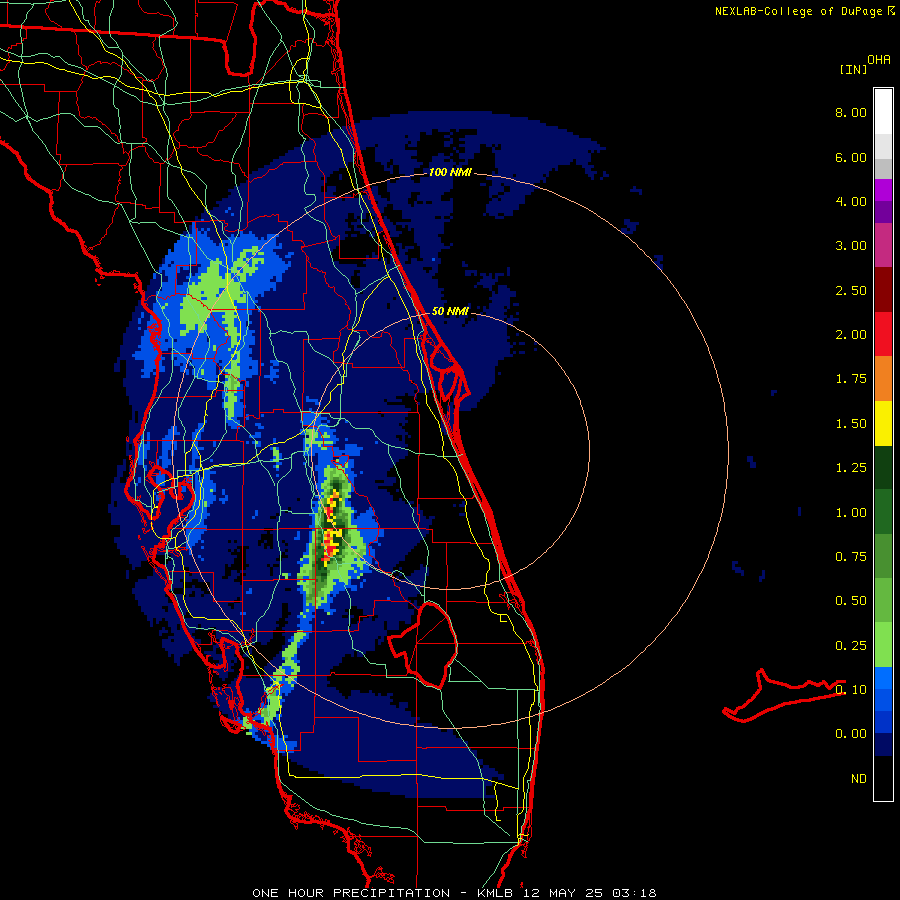Click the 4.00 legend value
Screen dimensions: 900x900
click(x=851, y=201)
